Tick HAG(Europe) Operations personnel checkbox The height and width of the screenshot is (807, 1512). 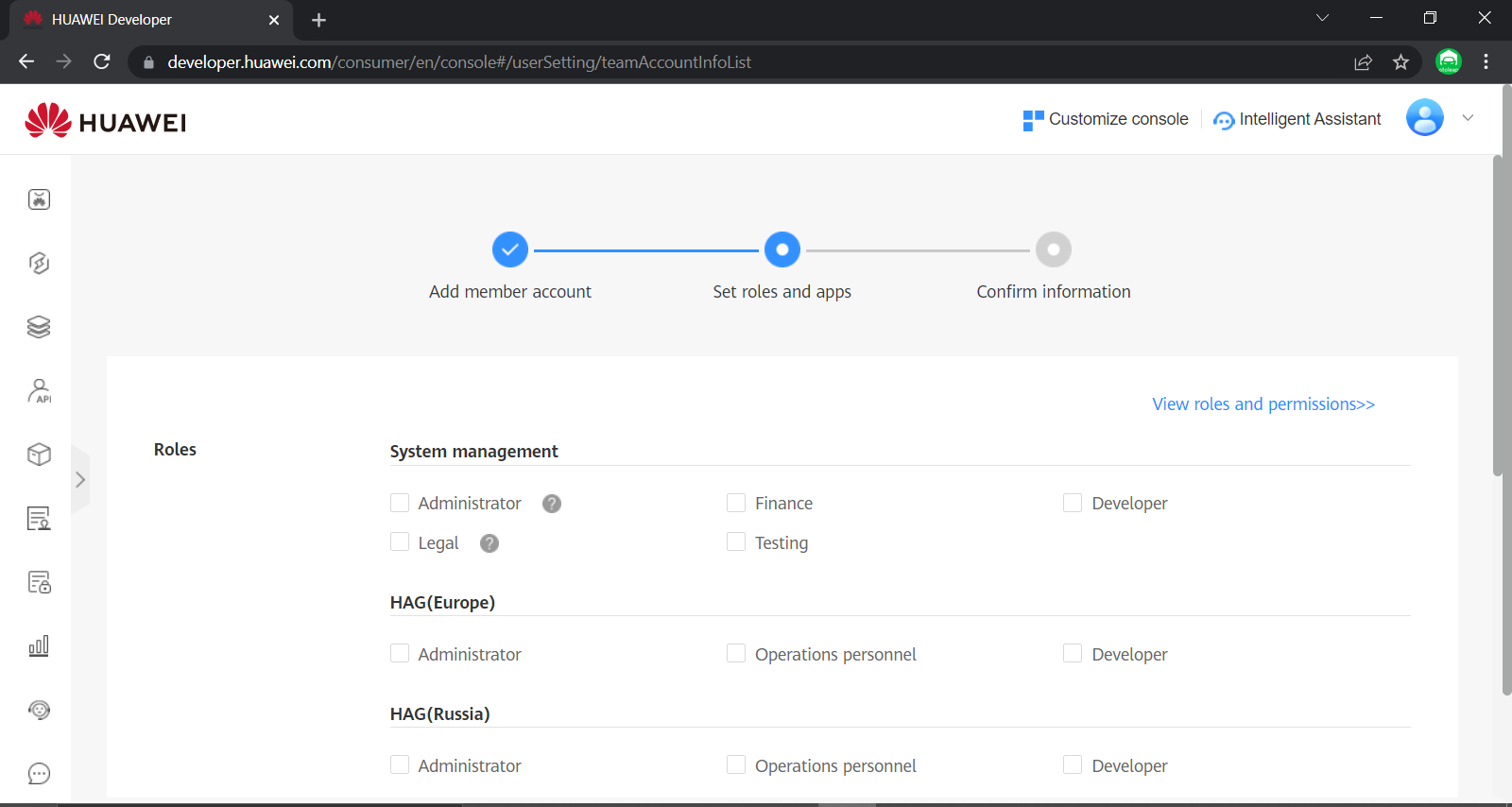(736, 654)
